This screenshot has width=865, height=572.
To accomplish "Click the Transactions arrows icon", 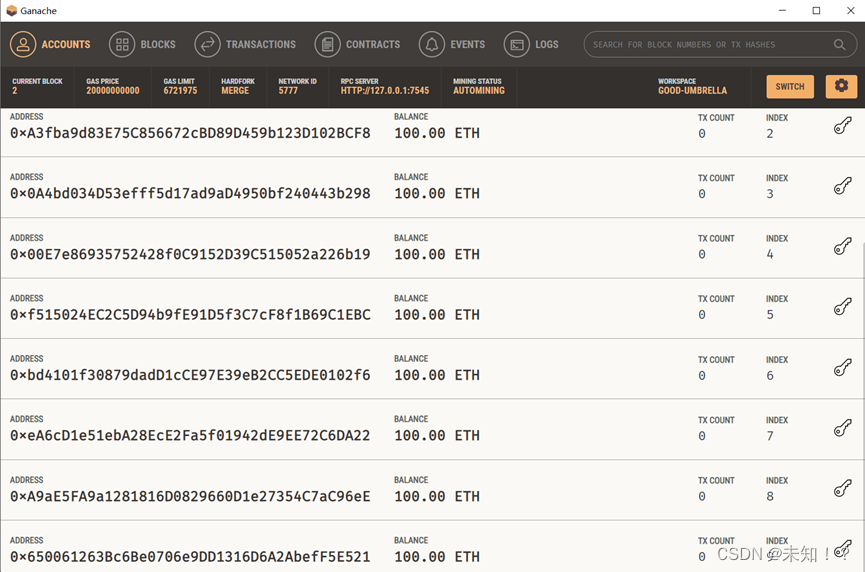I will 207,45.
